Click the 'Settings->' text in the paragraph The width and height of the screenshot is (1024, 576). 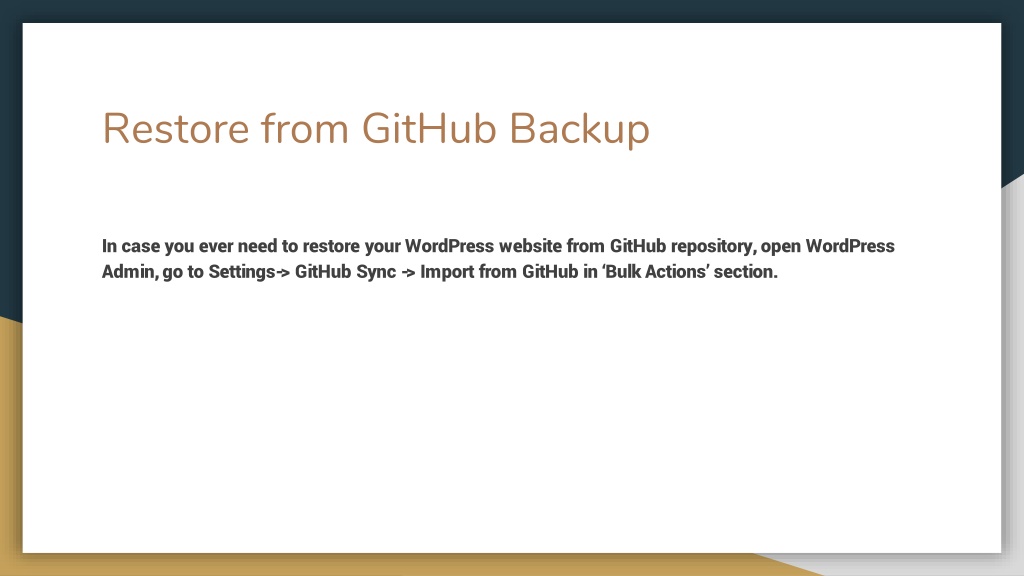click(249, 272)
